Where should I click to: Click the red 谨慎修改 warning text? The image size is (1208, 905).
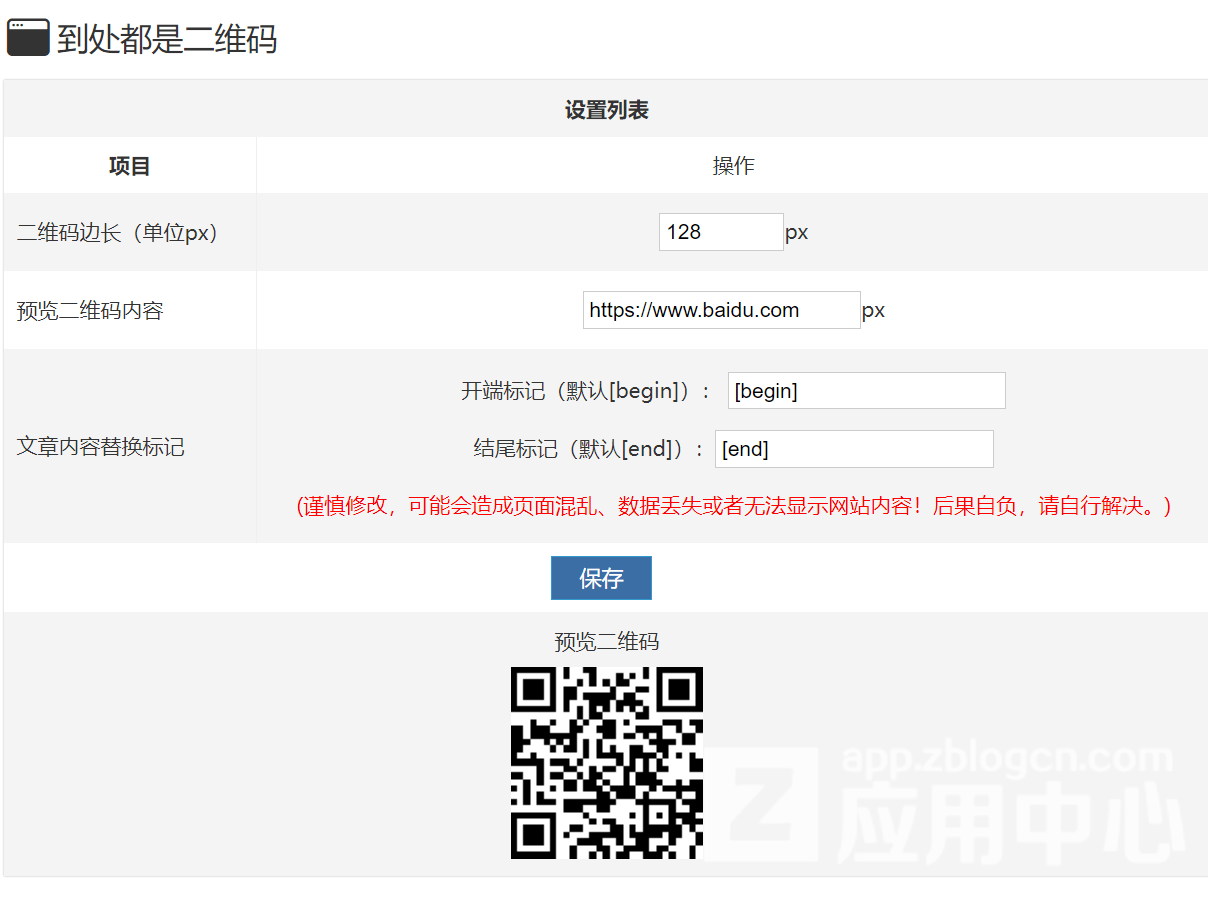point(733,506)
